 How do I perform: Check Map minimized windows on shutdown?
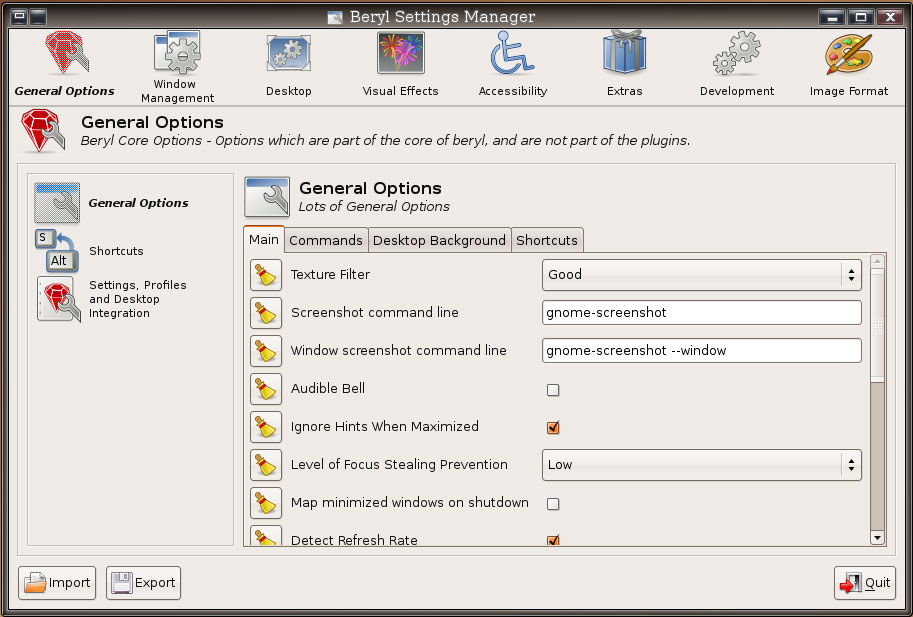click(553, 503)
